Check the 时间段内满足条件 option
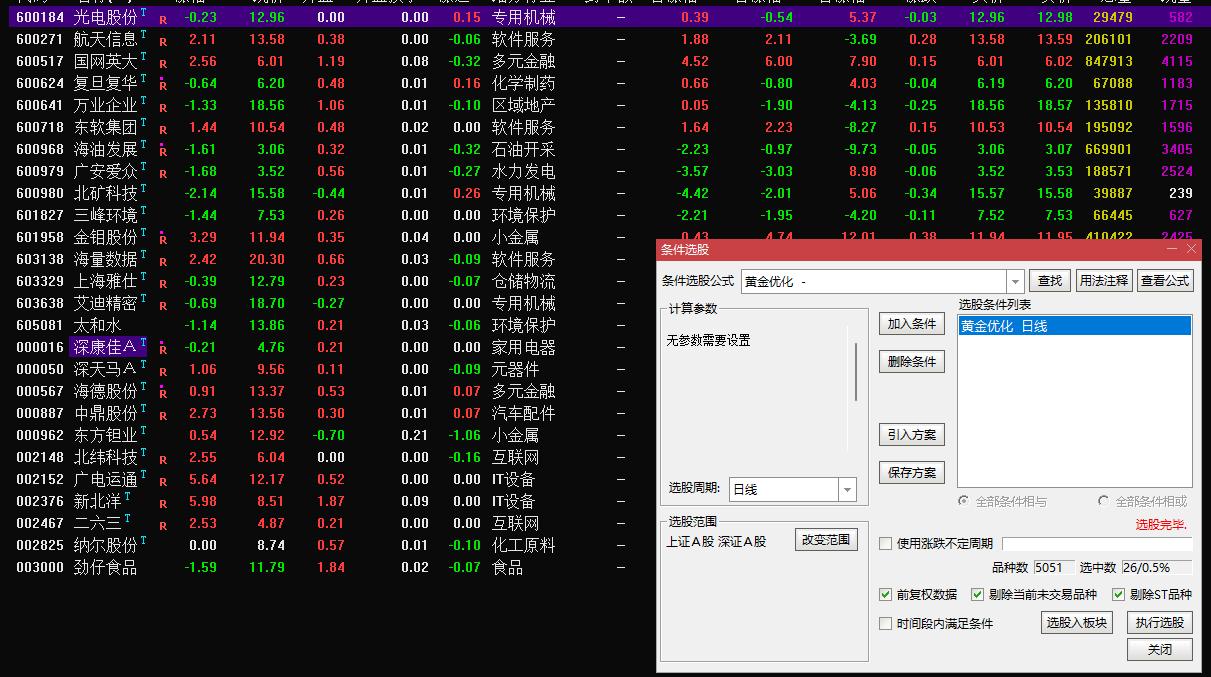Viewport: 1211px width, 677px height. click(884, 623)
